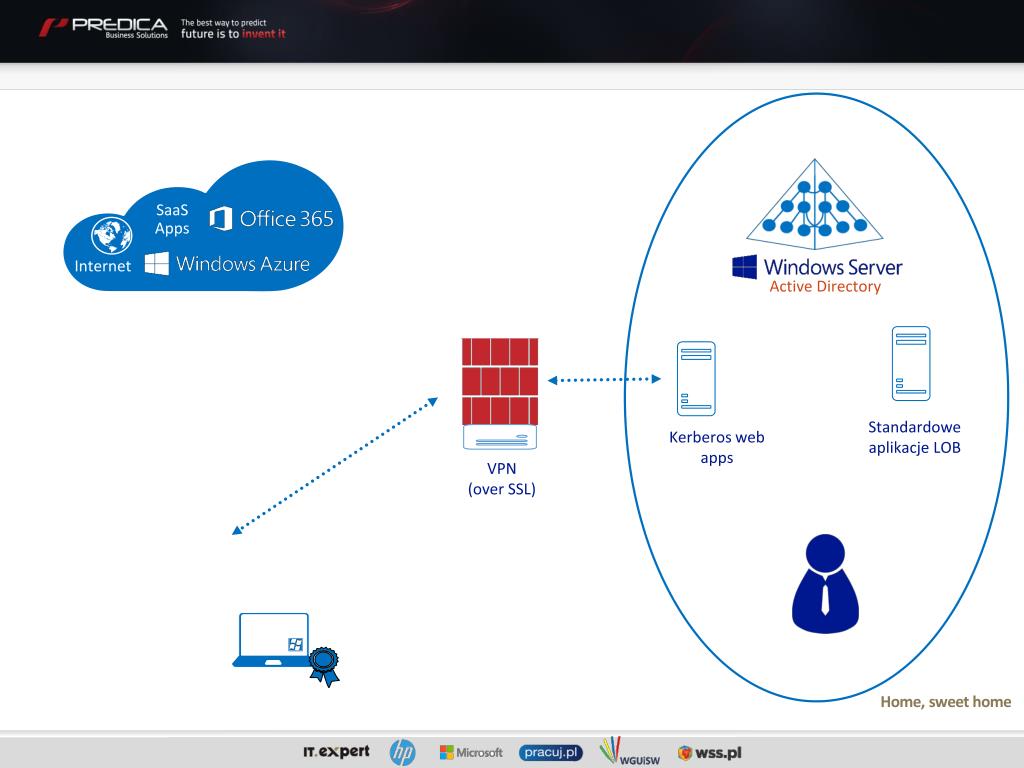The width and height of the screenshot is (1024, 768).
Task: Click the Predica Business Solutions logo
Action: [103, 28]
